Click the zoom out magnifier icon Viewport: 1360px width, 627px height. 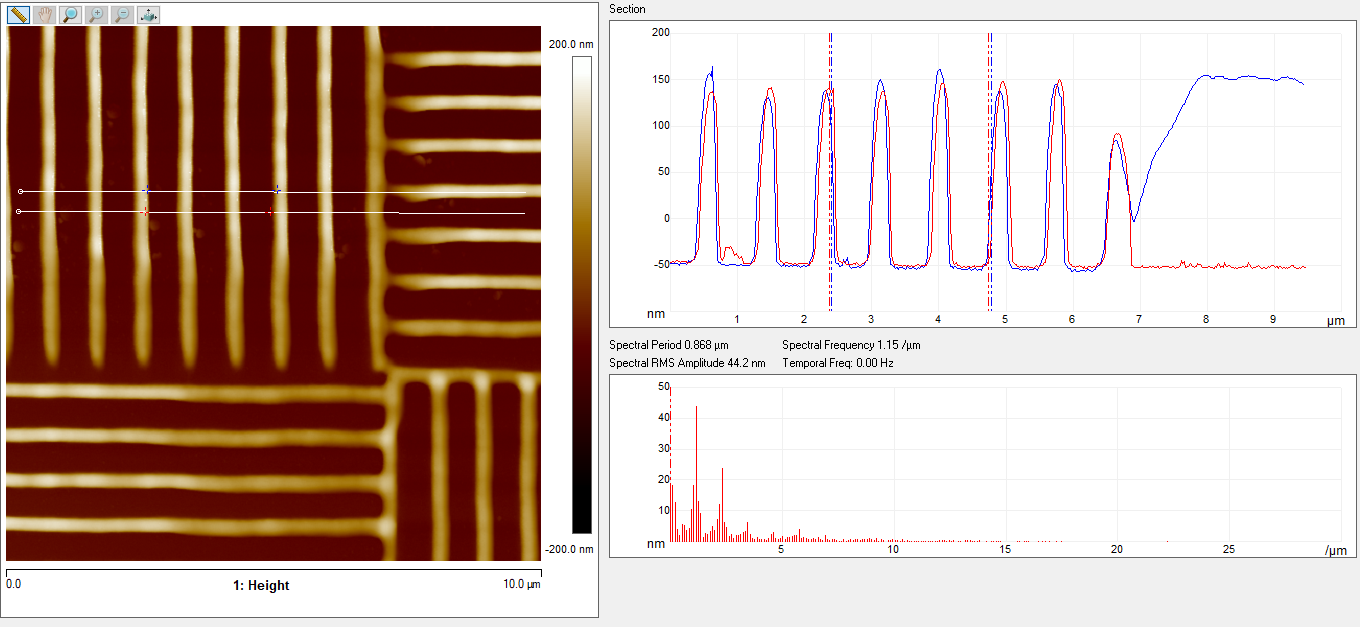click(121, 14)
